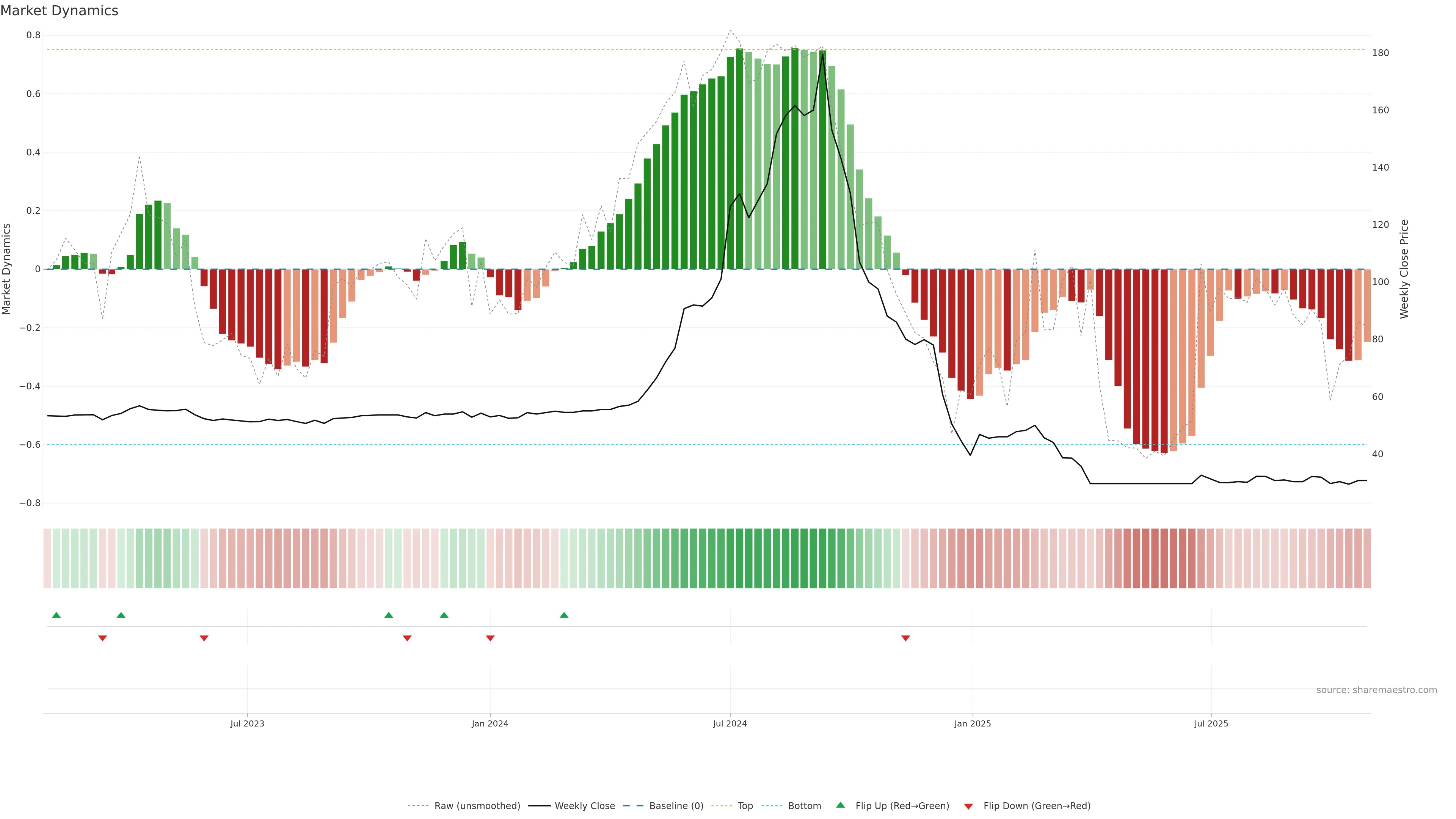Click the black line sample beside the Weekly Close legend label
This screenshot has width=1456, height=819.
coord(539,806)
